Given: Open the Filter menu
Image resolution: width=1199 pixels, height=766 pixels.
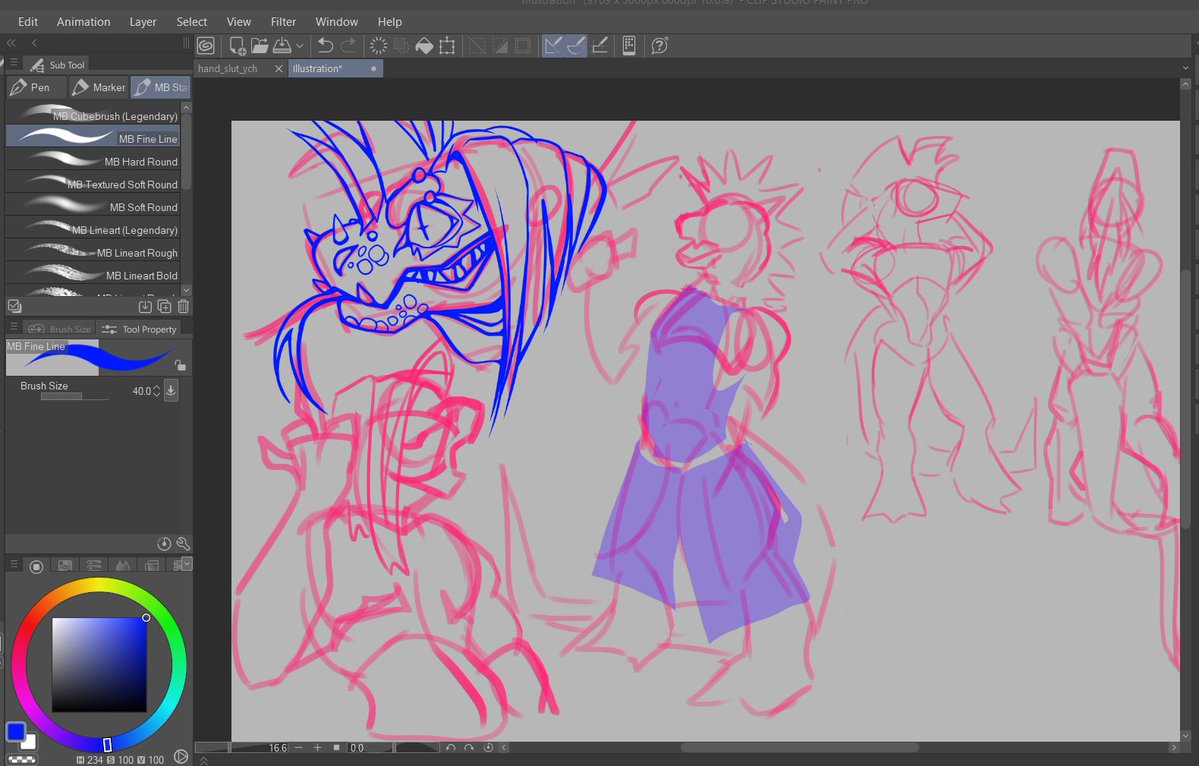Looking at the screenshot, I should pyautogui.click(x=283, y=21).
